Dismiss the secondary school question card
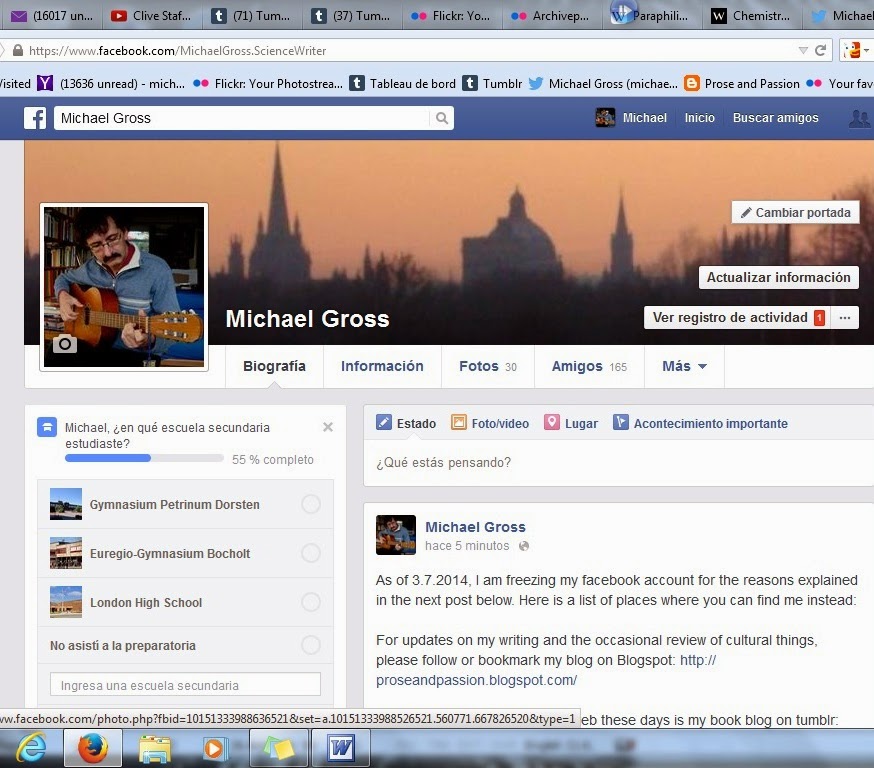The image size is (874, 768). tap(328, 427)
